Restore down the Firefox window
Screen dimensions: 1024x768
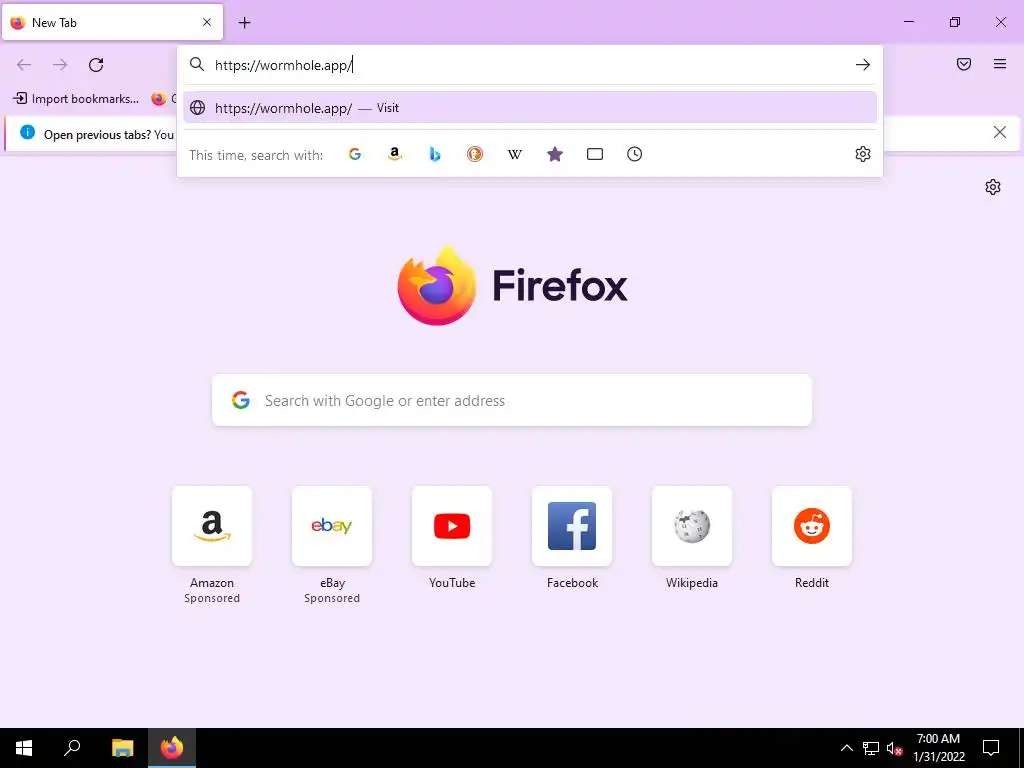pyautogui.click(x=955, y=22)
